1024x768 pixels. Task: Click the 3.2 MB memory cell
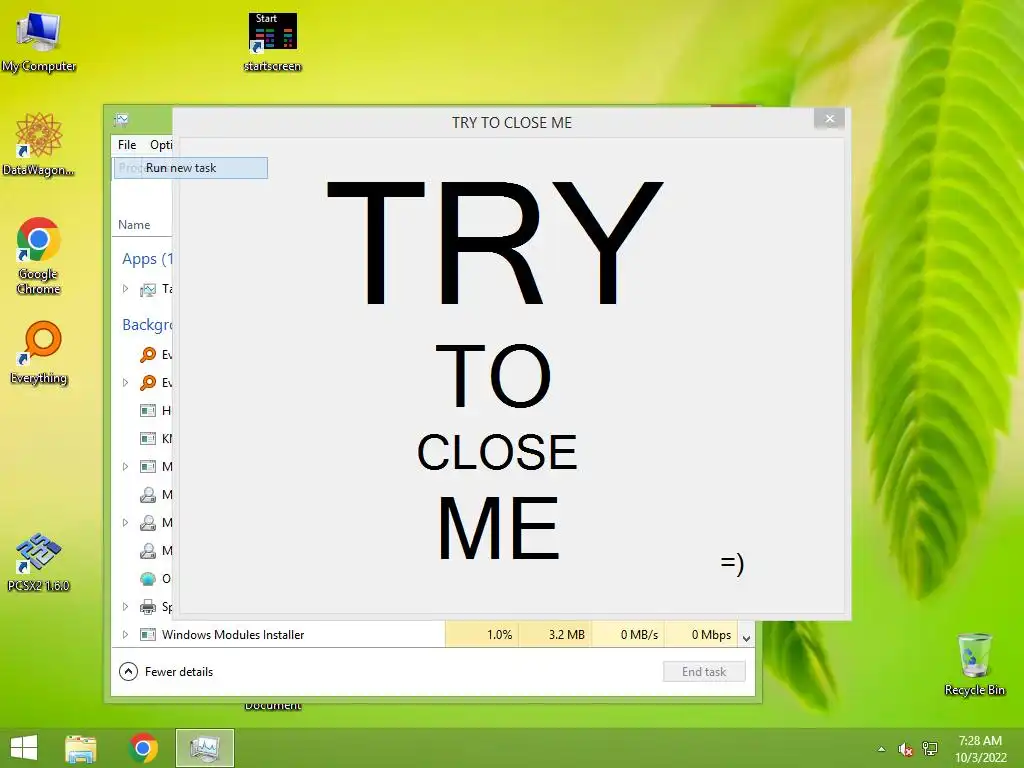click(x=555, y=634)
